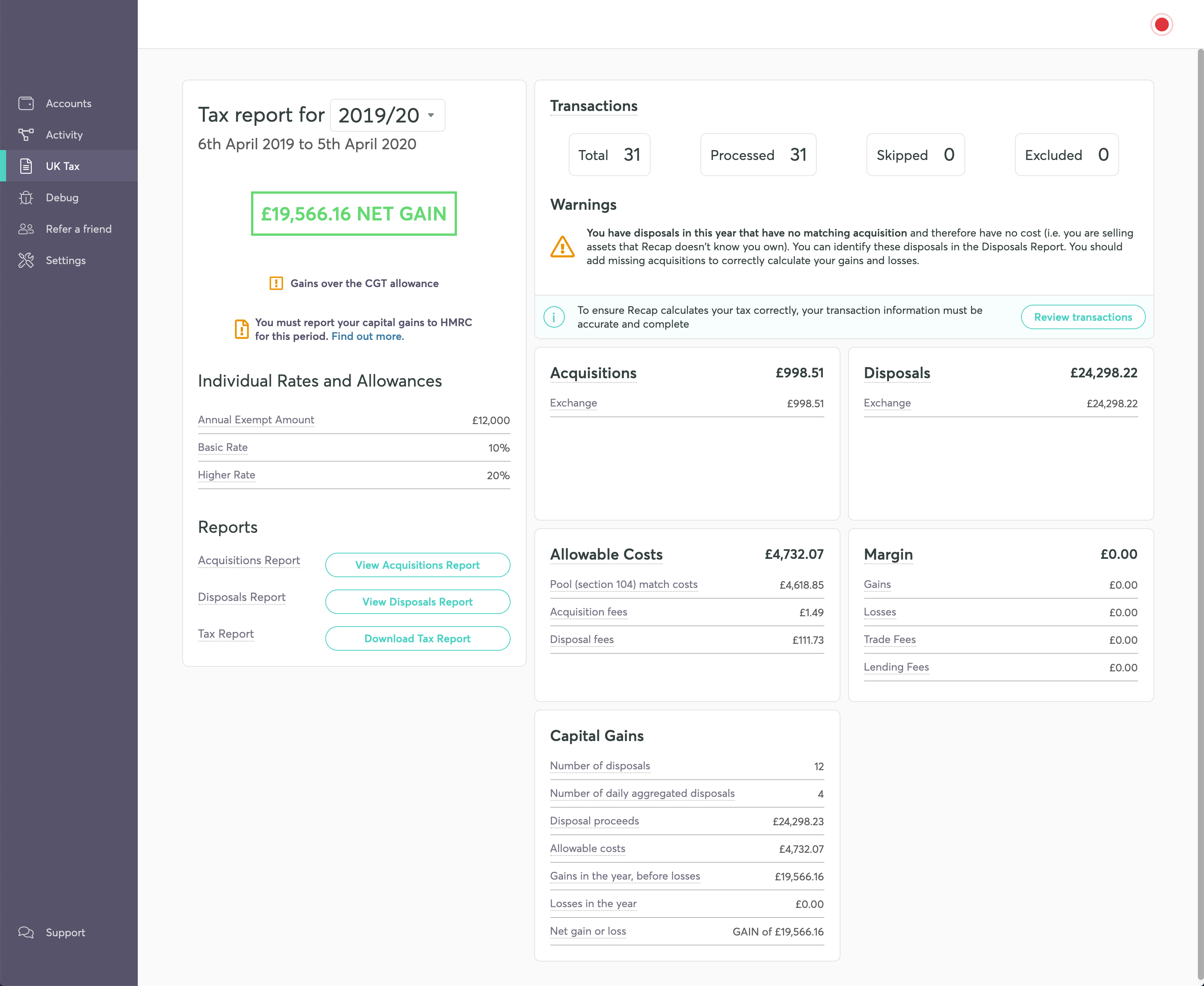Open the Activity menu item
1204x986 pixels.
click(64, 135)
